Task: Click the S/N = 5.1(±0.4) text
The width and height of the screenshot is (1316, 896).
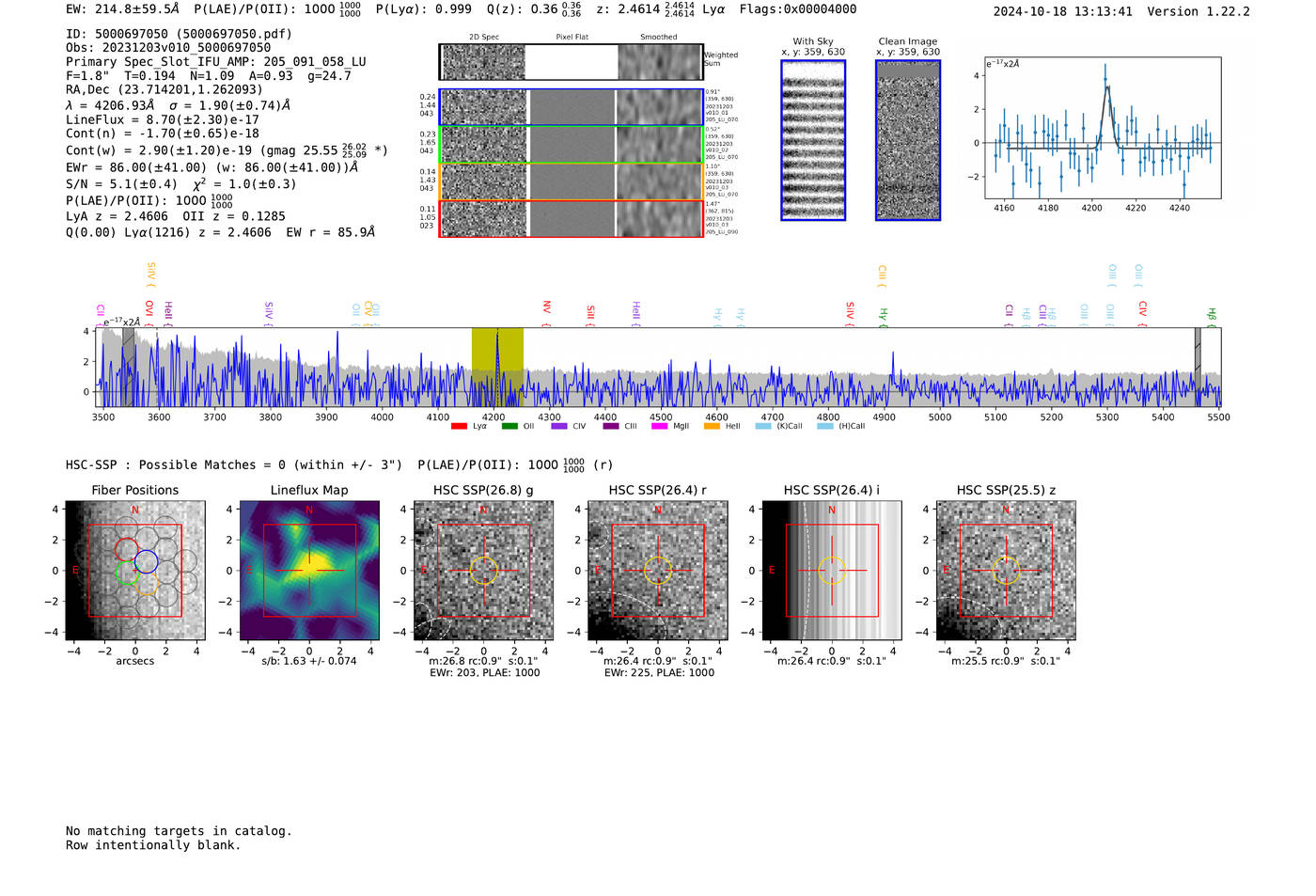Action: click(x=121, y=184)
